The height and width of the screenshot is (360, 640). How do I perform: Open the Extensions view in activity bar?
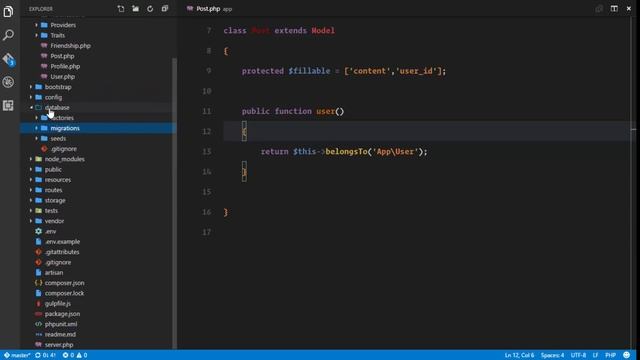coord(8,105)
